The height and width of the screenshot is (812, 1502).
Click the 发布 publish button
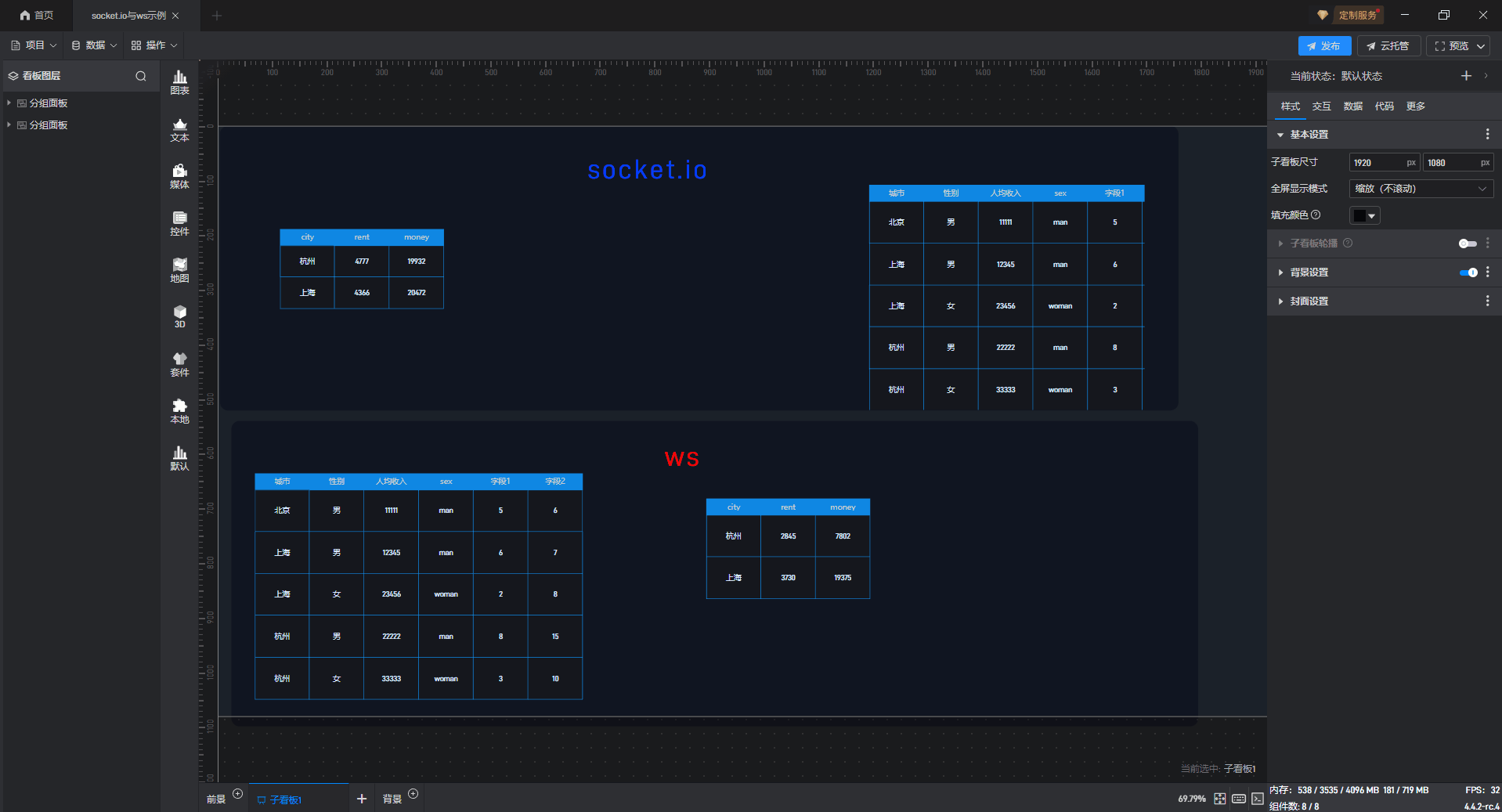tap(1323, 46)
